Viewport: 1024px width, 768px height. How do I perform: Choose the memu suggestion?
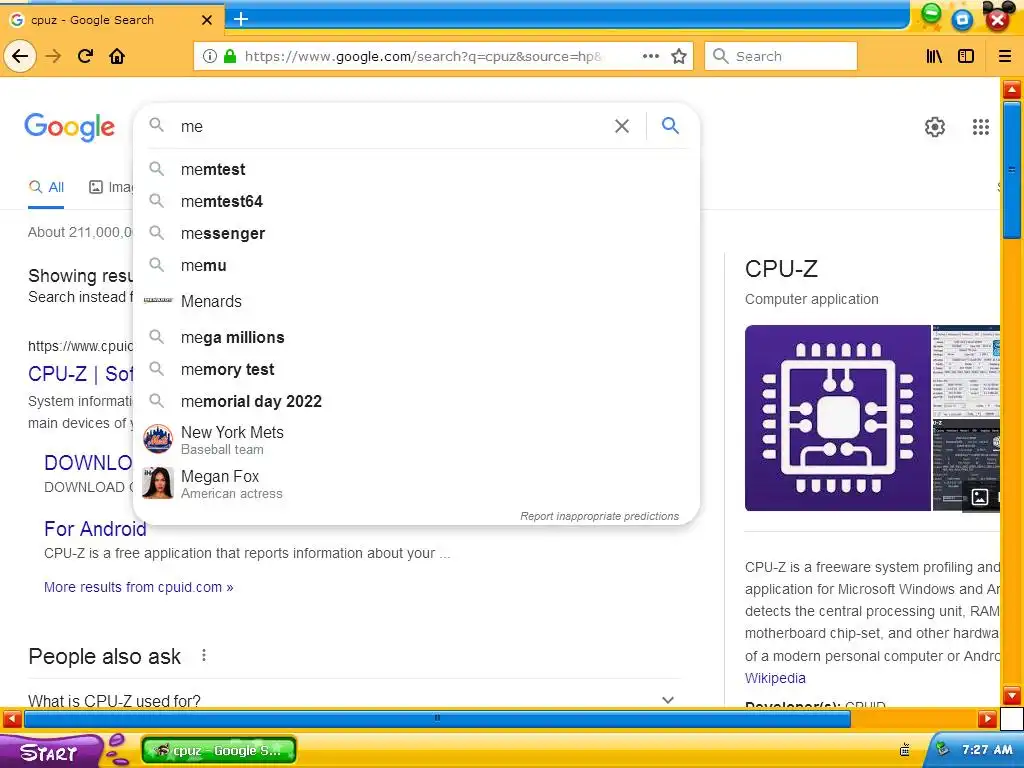coord(416,265)
